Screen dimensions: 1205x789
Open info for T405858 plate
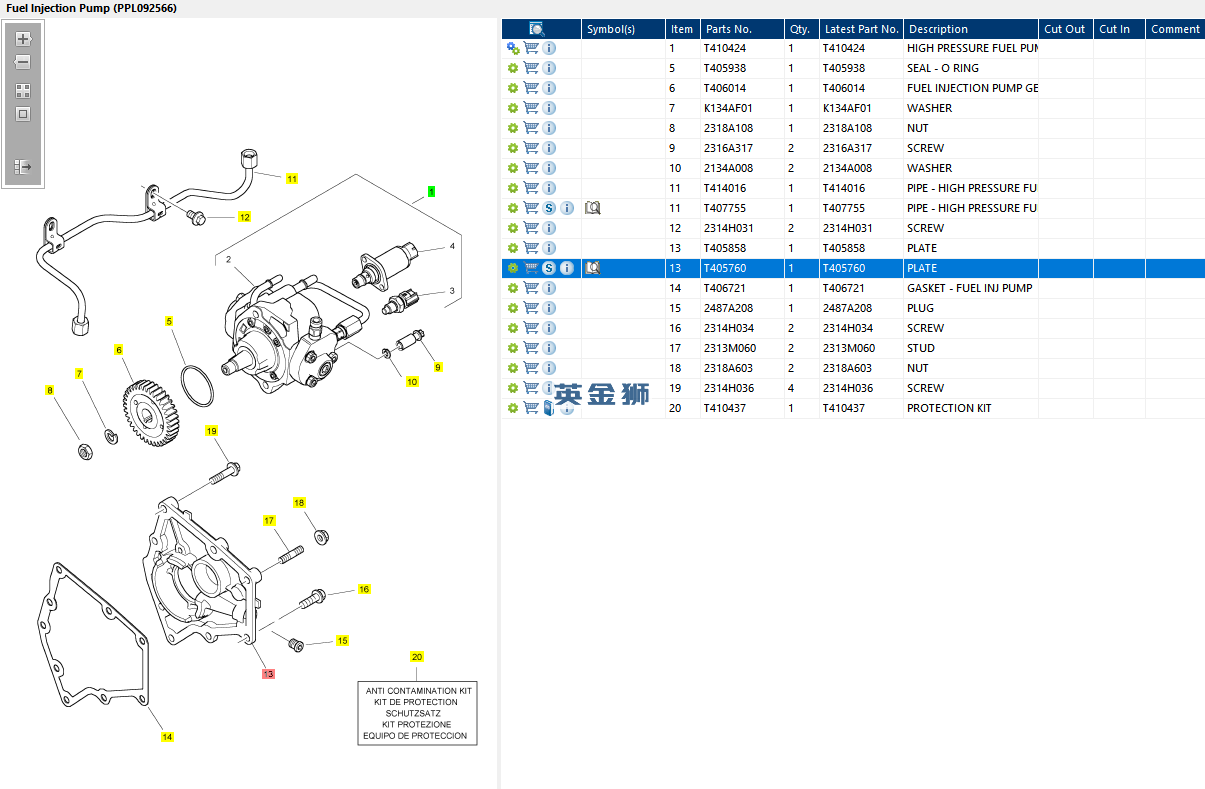coord(549,248)
